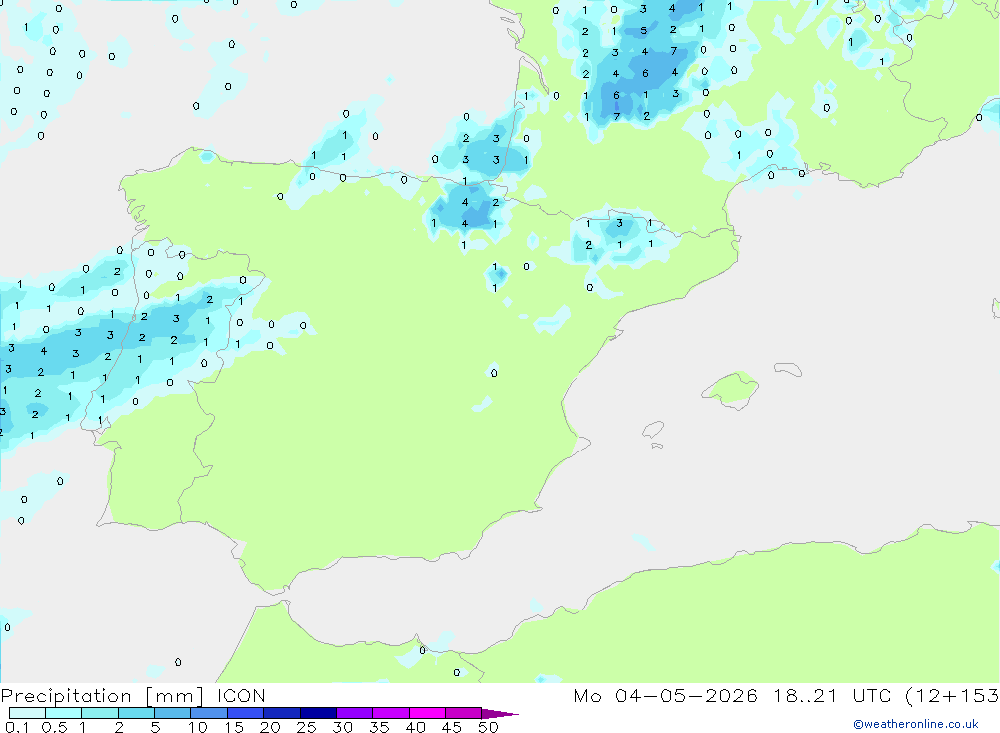Choose the 40–45 mm magenta legend swatch
The width and height of the screenshot is (1000, 733).
pyautogui.click(x=427, y=713)
